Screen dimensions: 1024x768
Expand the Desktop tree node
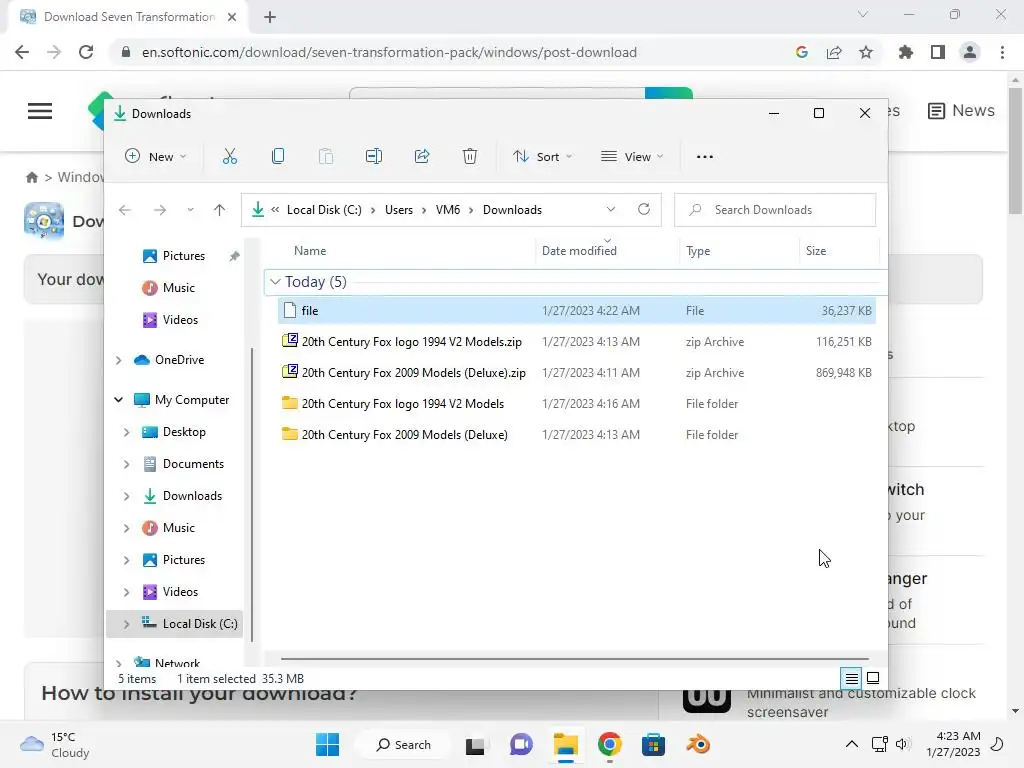127,432
